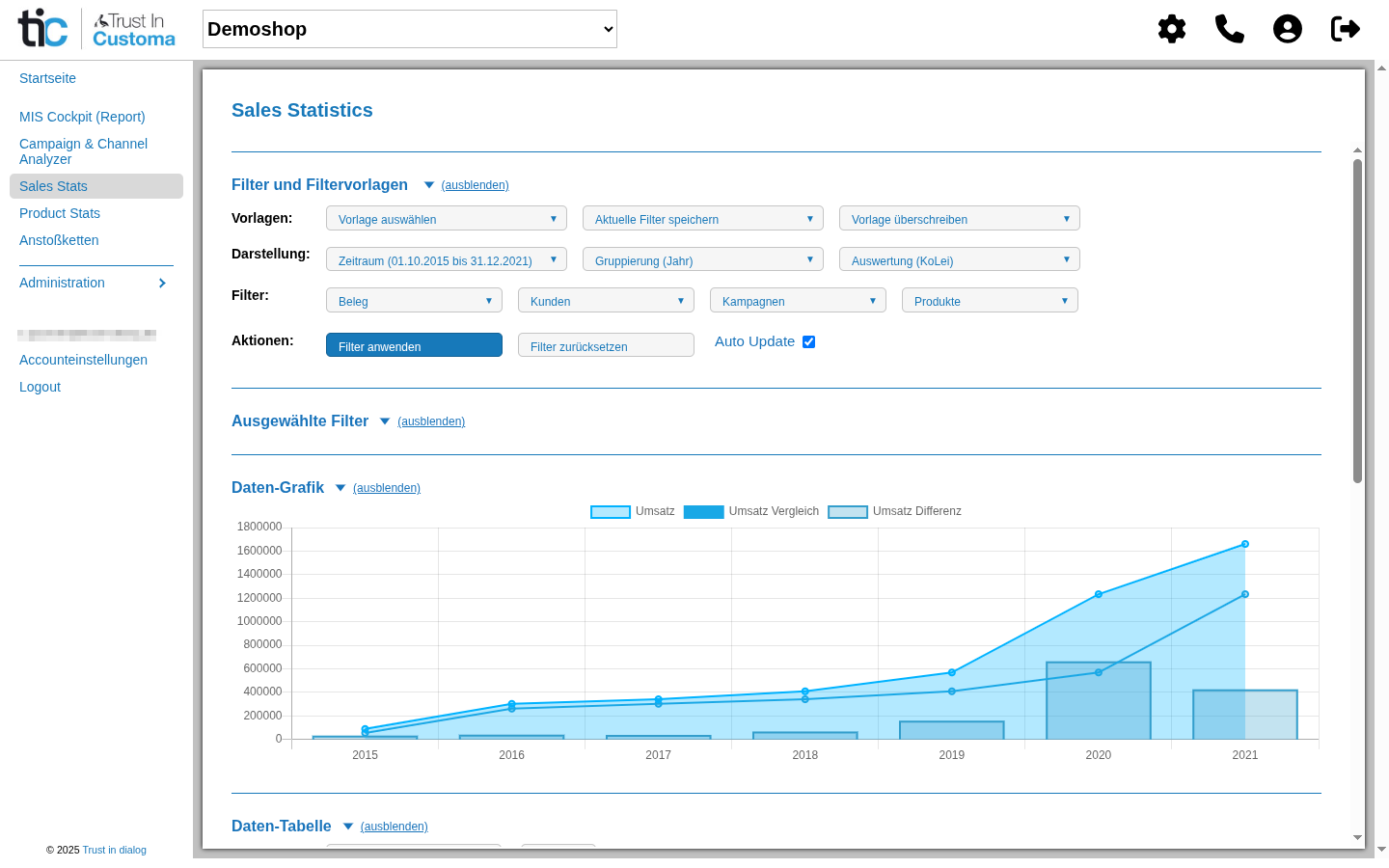Switch to the Product Stats page
Image resolution: width=1389 pixels, height=868 pixels.
[59, 213]
